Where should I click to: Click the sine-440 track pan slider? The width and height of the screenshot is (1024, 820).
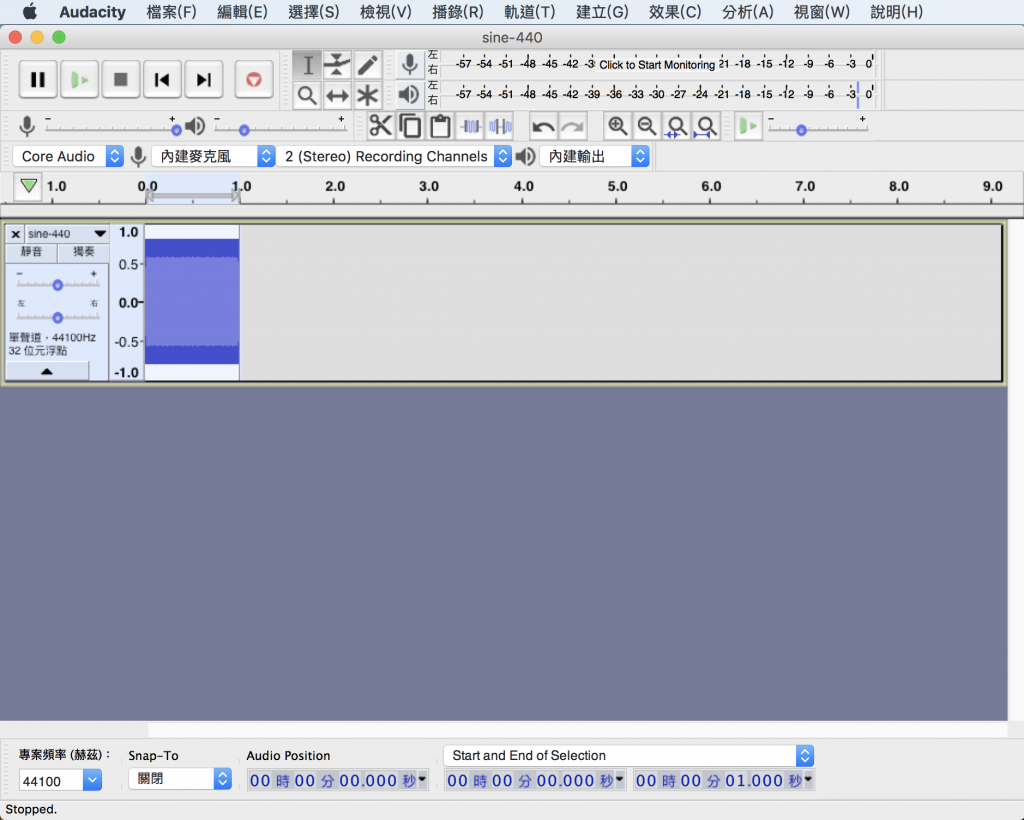coord(57,317)
